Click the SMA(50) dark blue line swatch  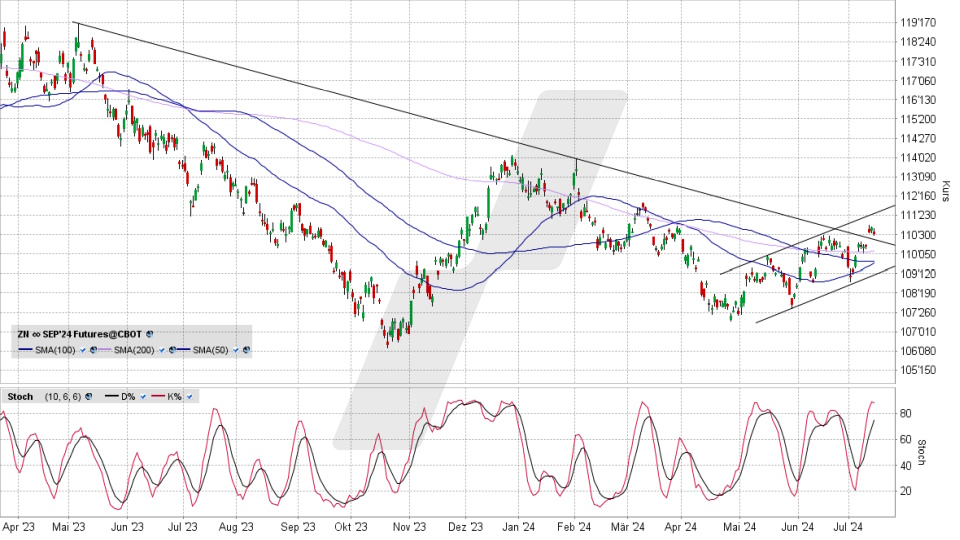point(184,350)
